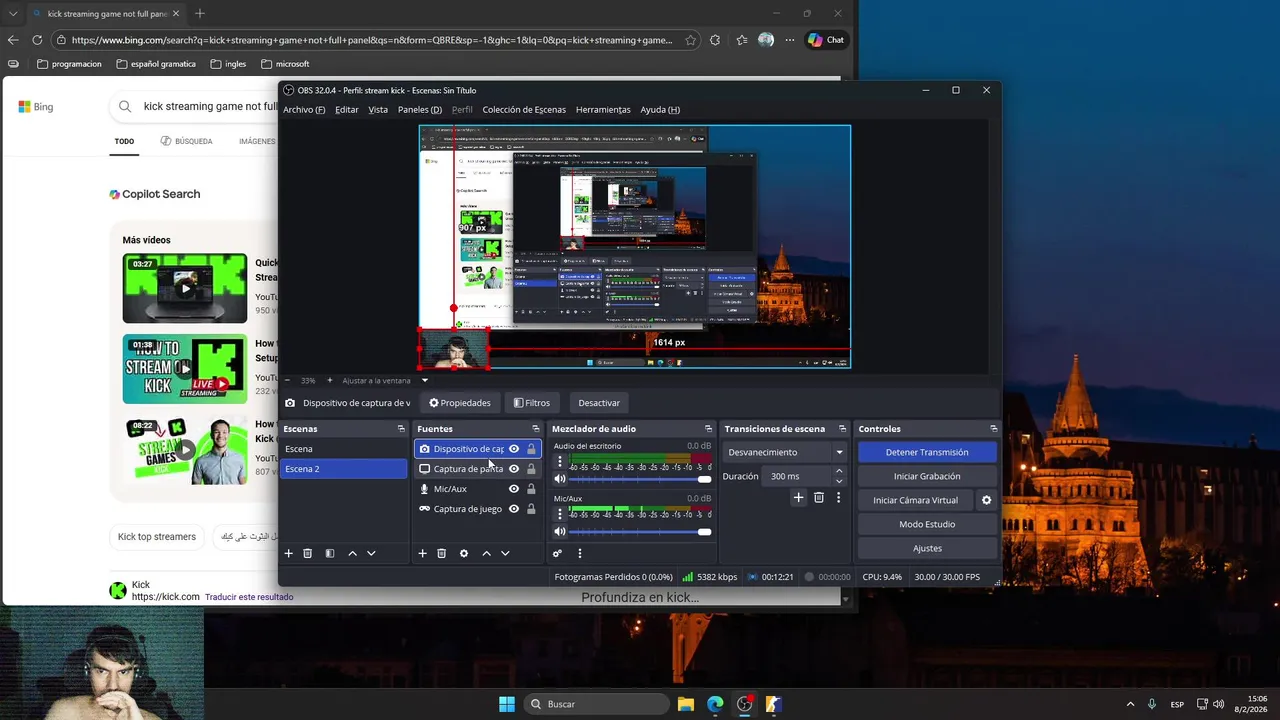Open virtual camera settings gear
This screenshot has width=1280, height=720.
click(986, 500)
